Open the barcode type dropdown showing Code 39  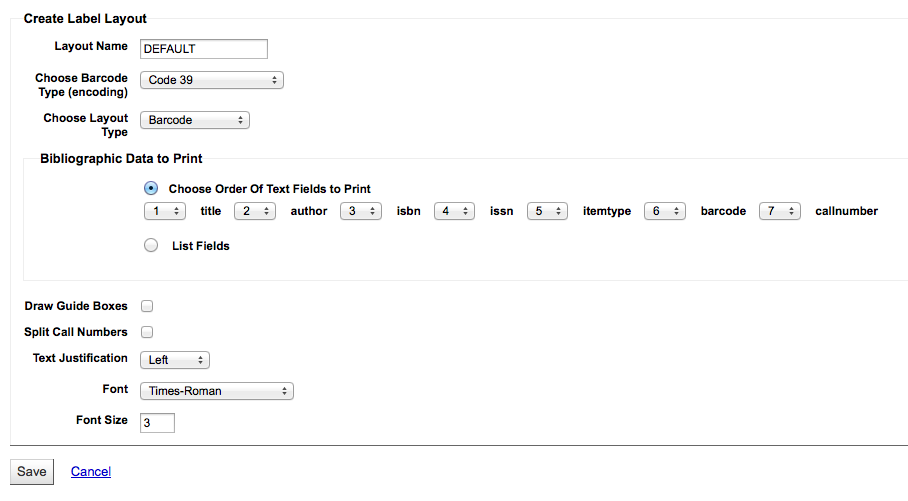tap(211, 80)
